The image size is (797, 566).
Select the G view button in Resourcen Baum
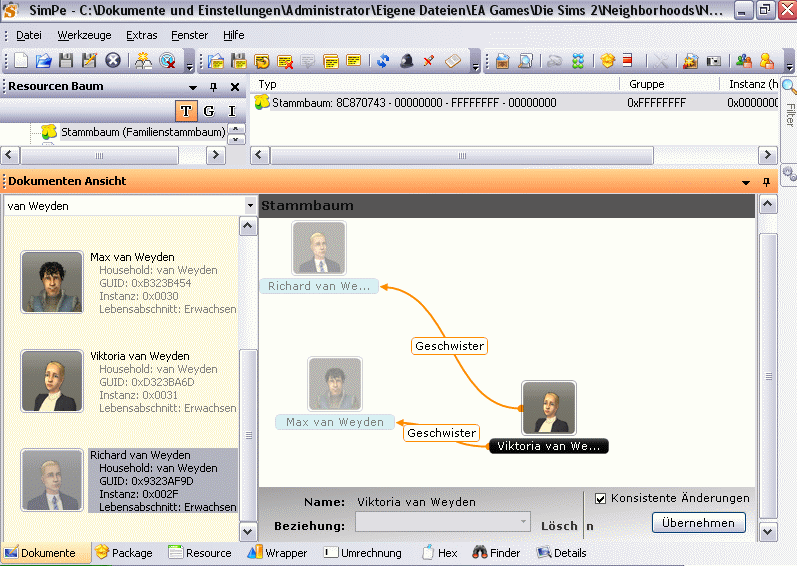tap(209, 111)
